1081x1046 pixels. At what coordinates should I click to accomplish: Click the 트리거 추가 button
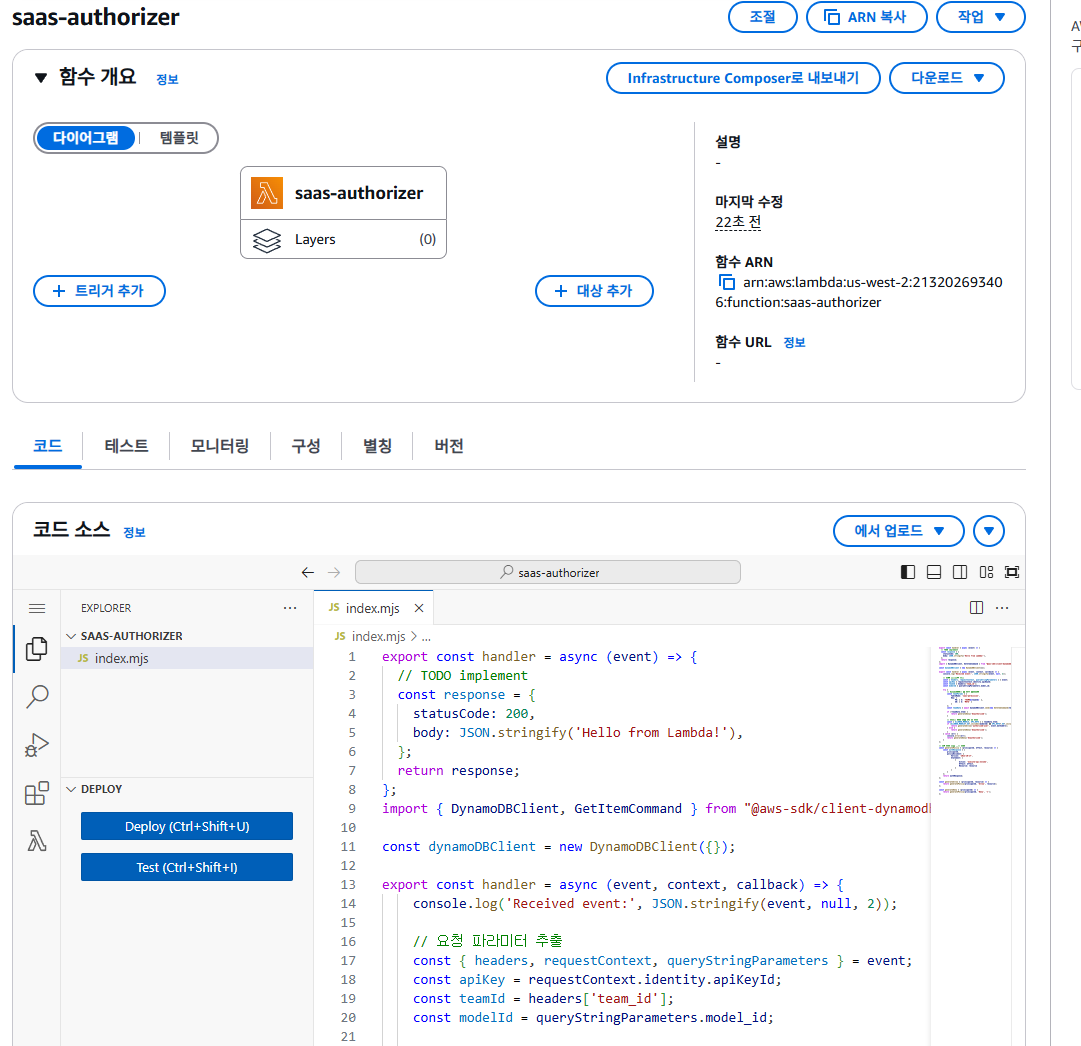pyautogui.click(x=99, y=291)
